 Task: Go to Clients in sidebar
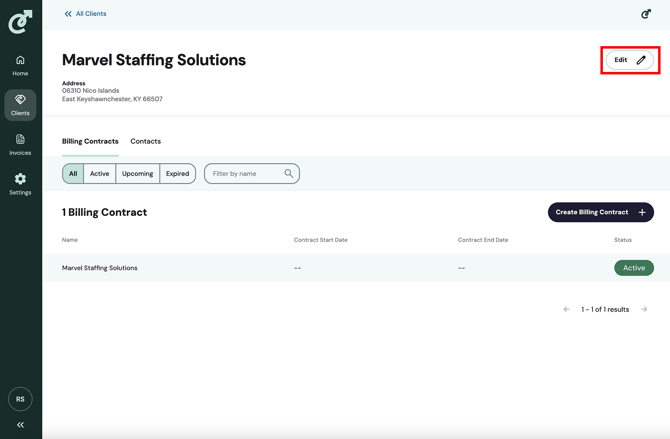click(x=20, y=105)
